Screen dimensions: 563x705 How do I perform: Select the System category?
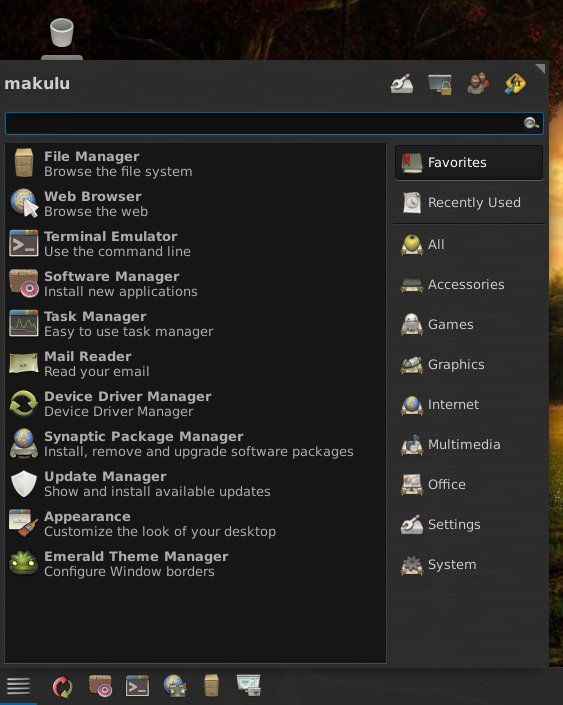[469, 565]
